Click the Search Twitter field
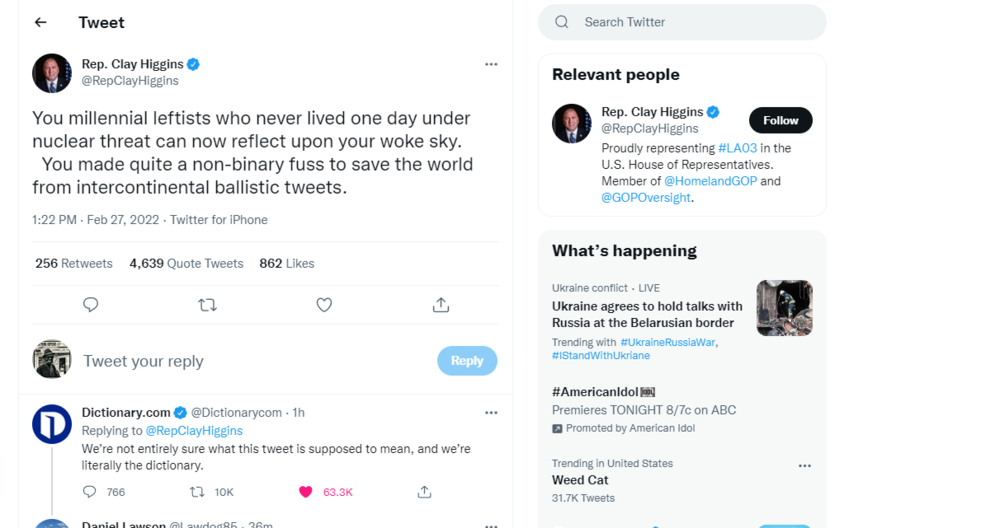This screenshot has height=528, width=1000. point(690,22)
